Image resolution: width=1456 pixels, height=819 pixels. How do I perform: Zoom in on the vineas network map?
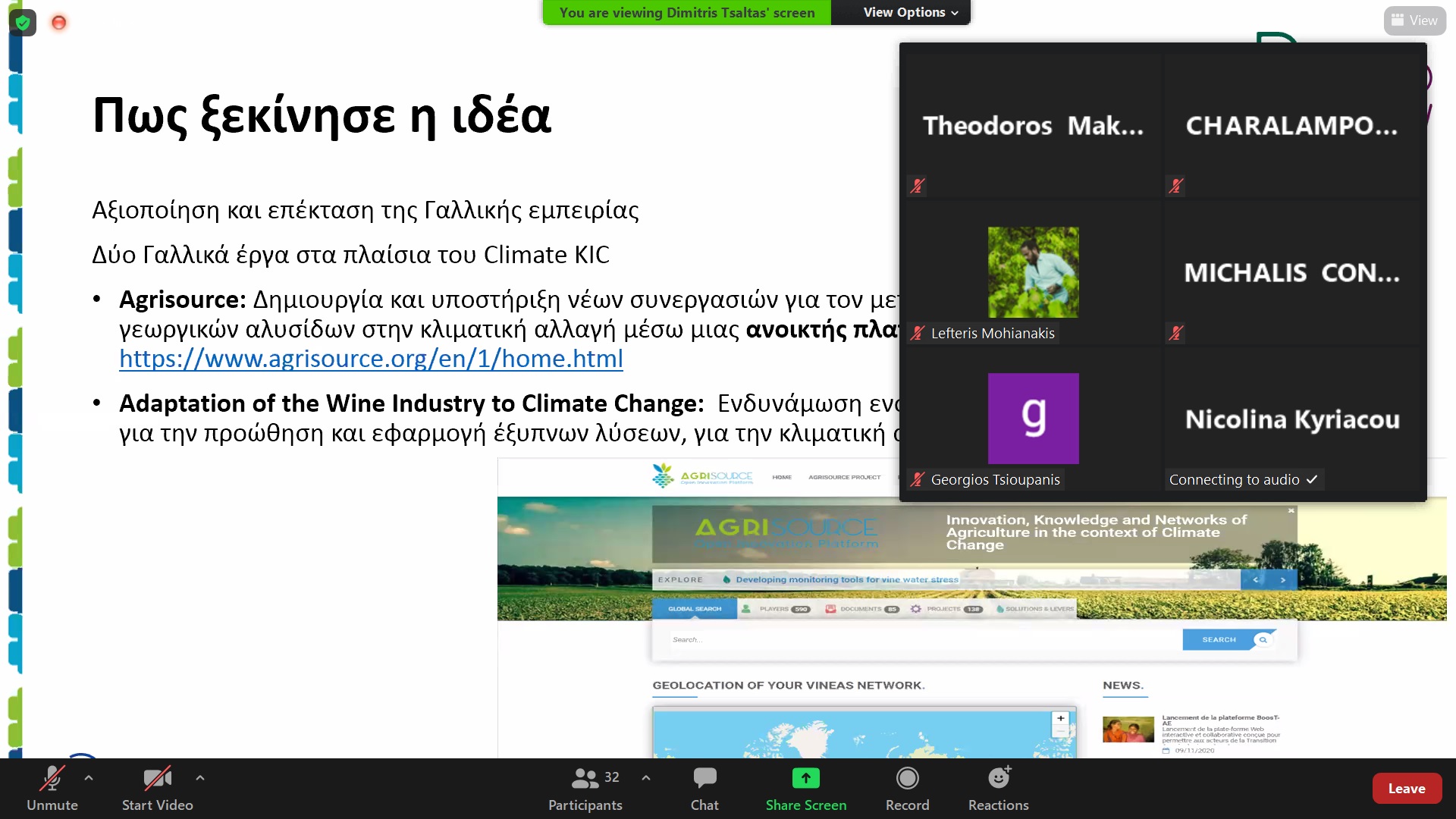1060,718
